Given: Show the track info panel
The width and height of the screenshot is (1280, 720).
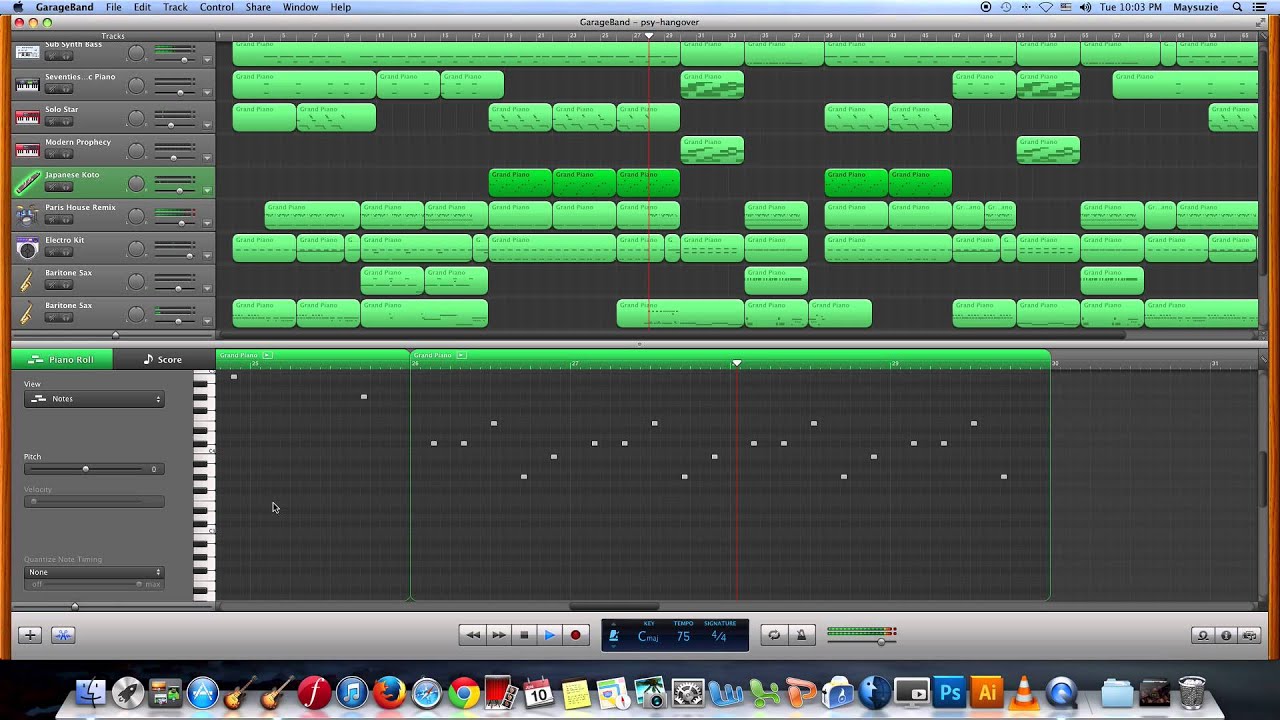Looking at the screenshot, I should [x=1226, y=635].
